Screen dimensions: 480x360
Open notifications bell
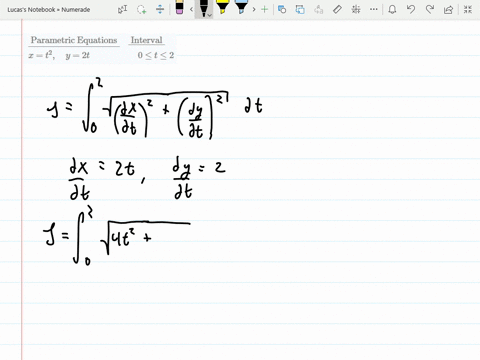(392, 9)
